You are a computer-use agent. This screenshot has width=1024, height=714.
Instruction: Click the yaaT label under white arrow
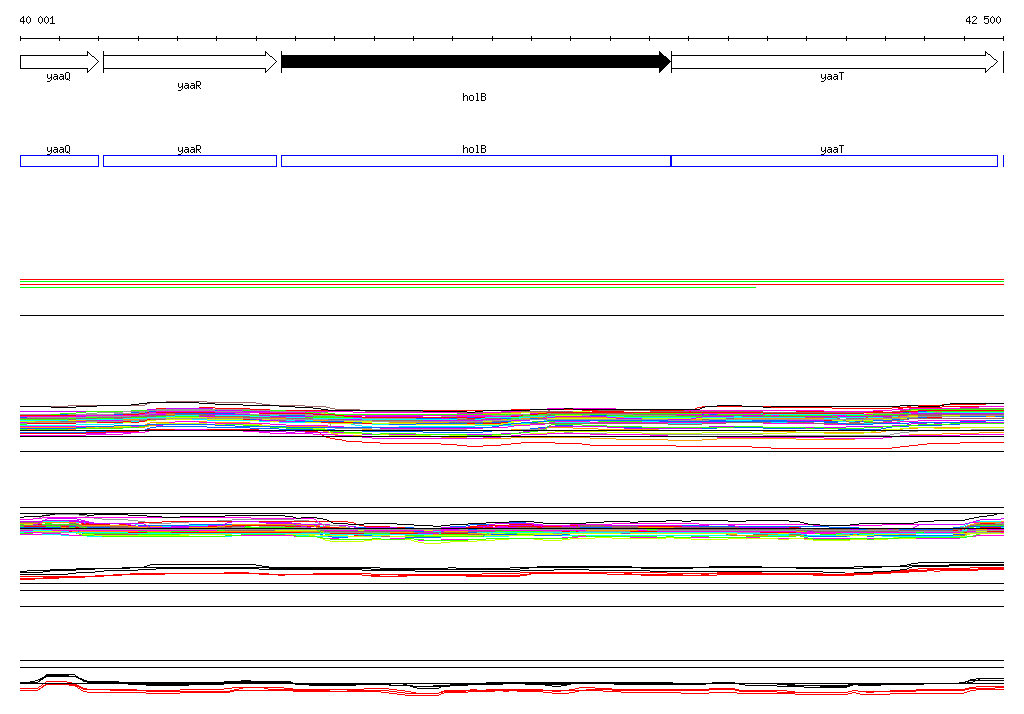pyautogui.click(x=832, y=76)
